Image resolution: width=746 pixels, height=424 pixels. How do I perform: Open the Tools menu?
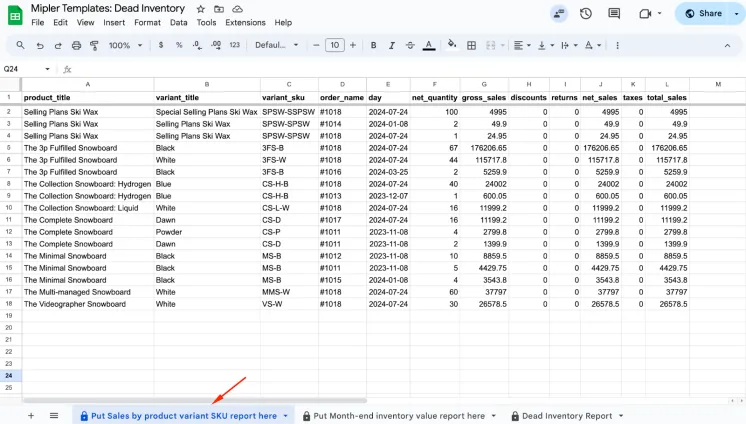pos(206,22)
